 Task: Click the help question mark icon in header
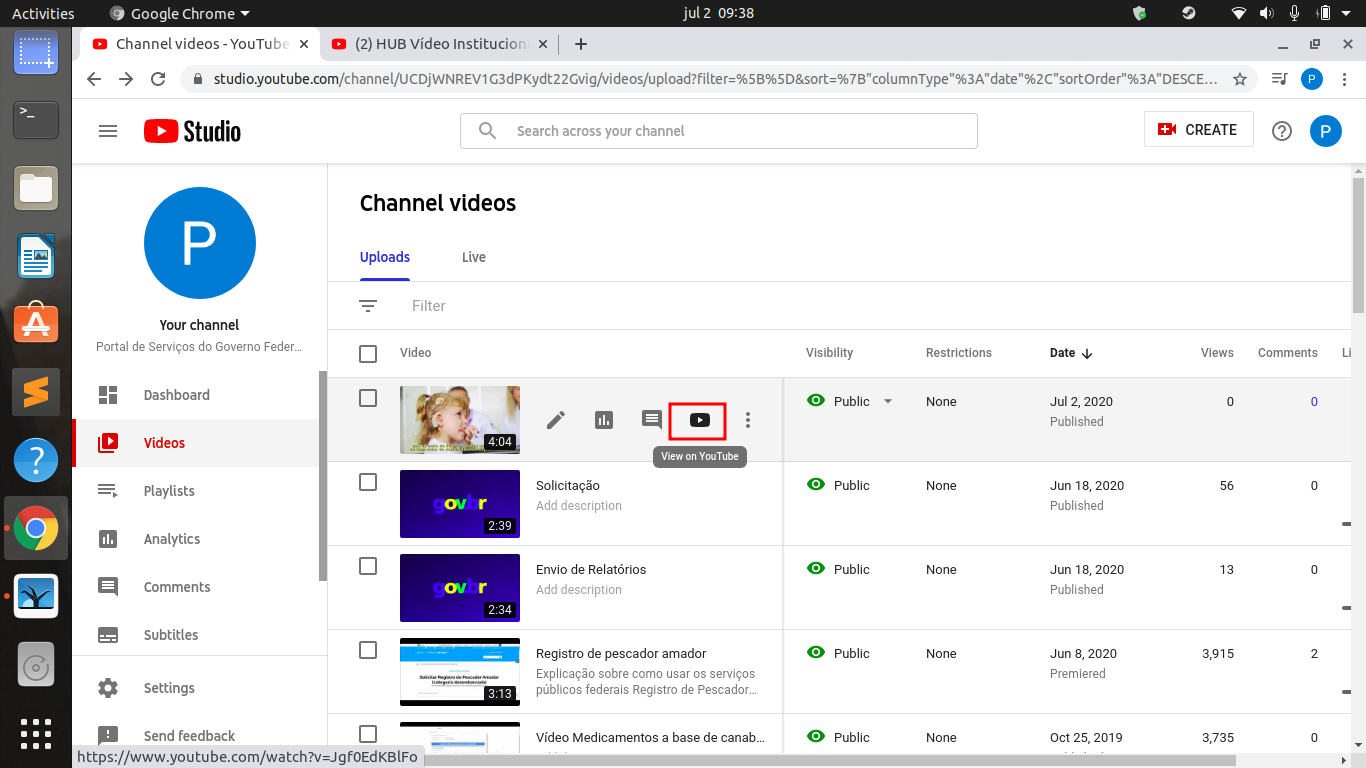coord(1282,131)
